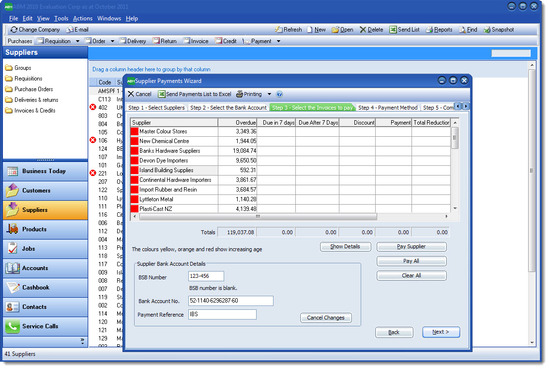Open the E-mail toolbar button
The height and width of the screenshot is (369, 549).
(78, 30)
